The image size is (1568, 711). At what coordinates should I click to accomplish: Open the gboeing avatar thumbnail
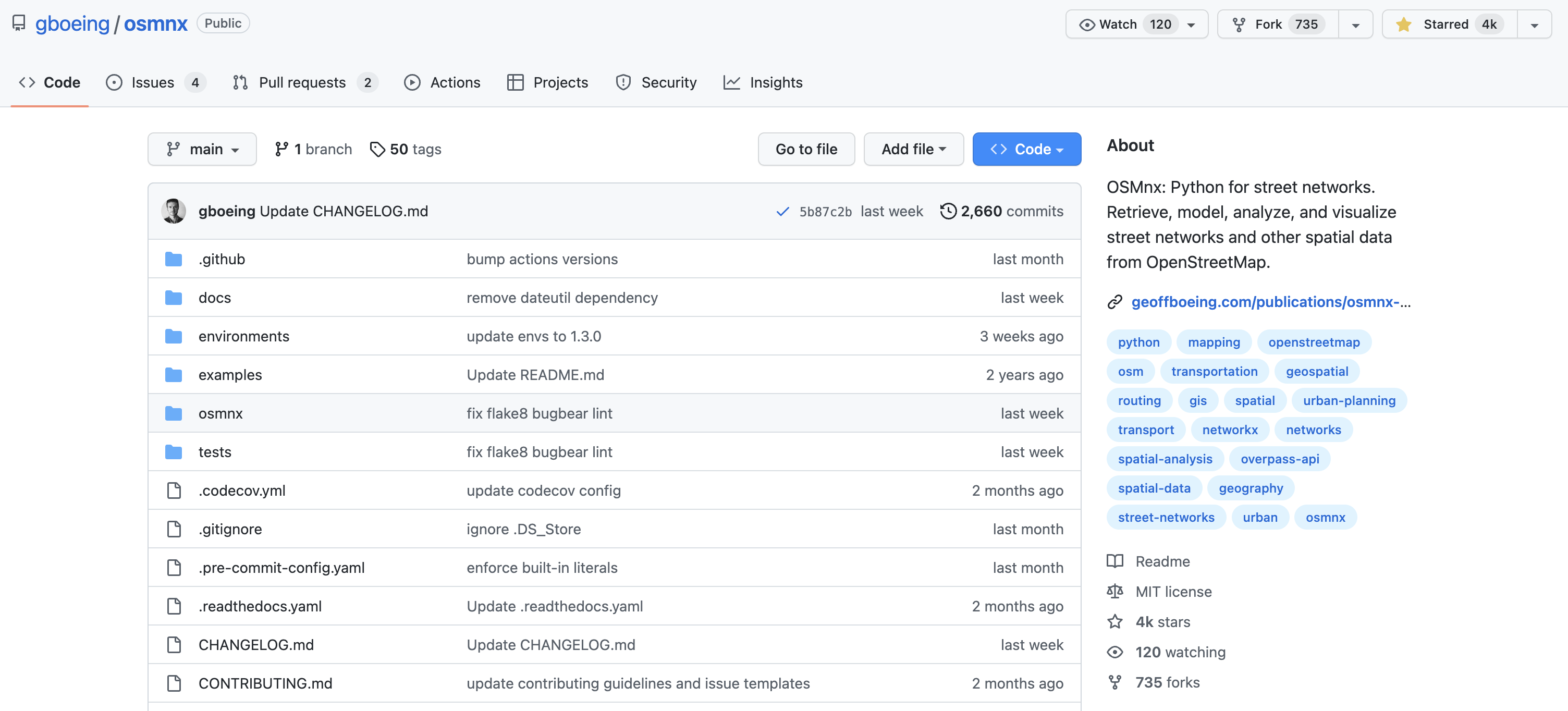174,211
